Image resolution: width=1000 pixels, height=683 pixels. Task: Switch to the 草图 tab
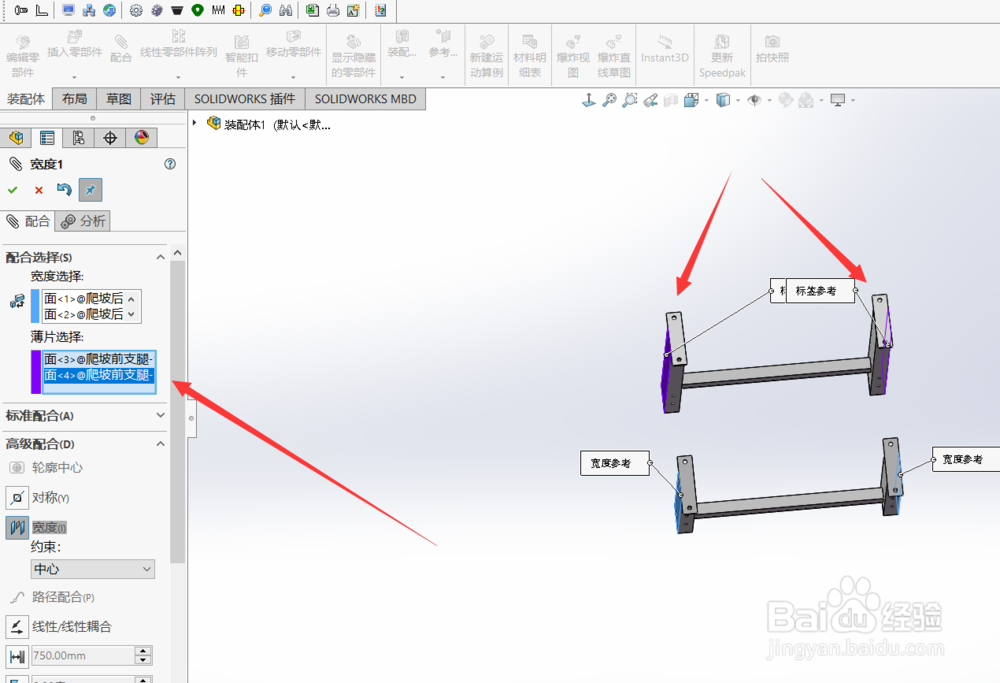(119, 99)
